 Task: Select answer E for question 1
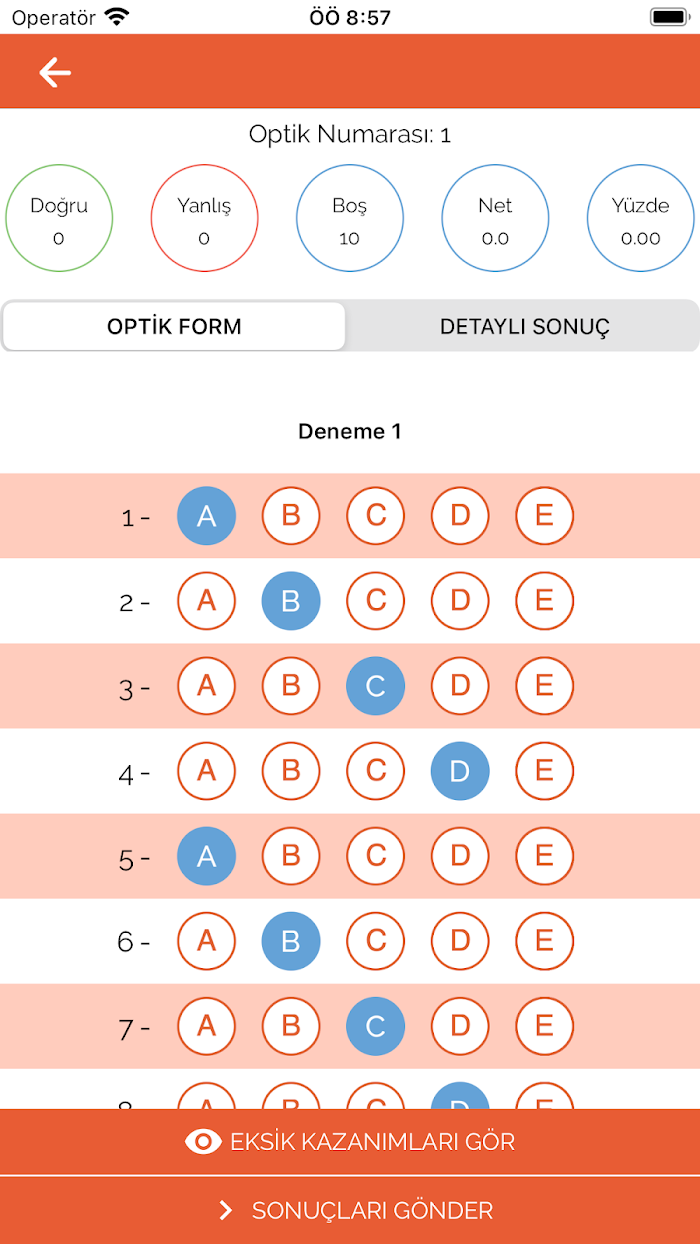pyautogui.click(x=545, y=516)
